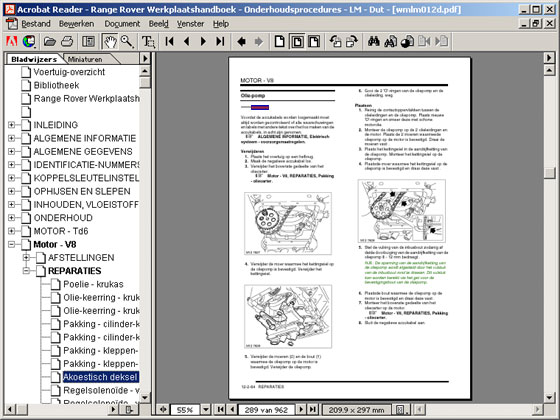Status bar first page button
The image size is (560, 420).
[221, 410]
